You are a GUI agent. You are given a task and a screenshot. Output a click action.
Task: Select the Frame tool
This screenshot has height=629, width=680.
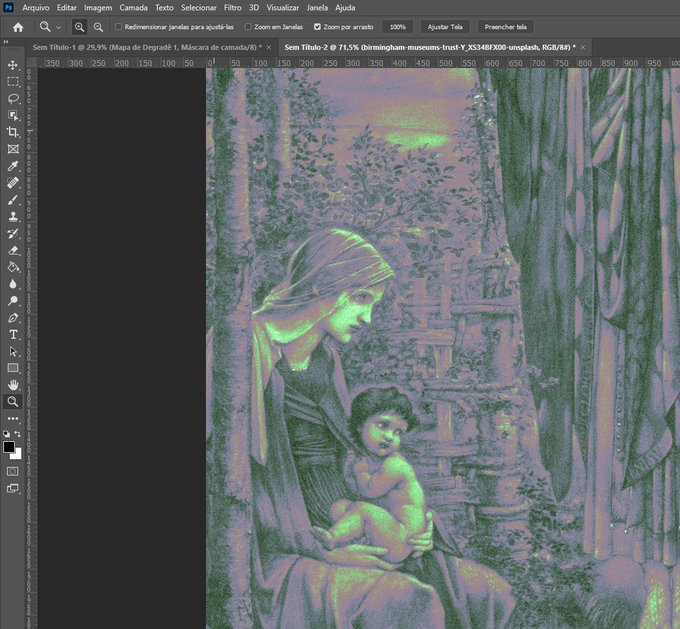13,149
